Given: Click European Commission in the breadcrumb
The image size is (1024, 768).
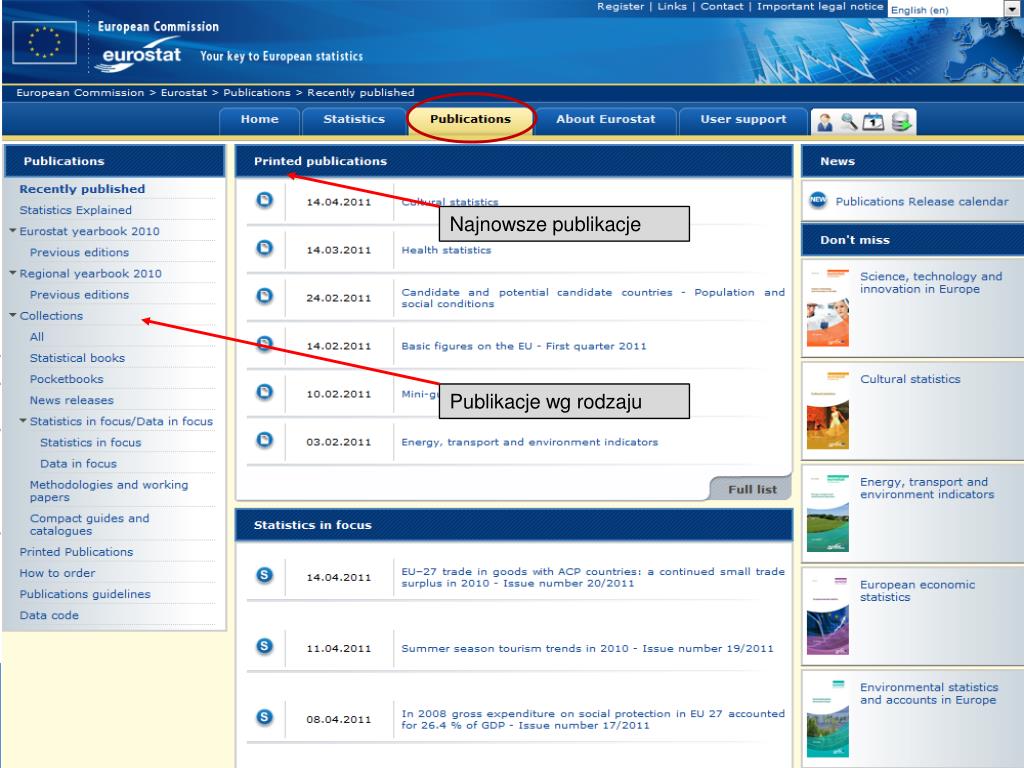Looking at the screenshot, I should coord(80,93).
